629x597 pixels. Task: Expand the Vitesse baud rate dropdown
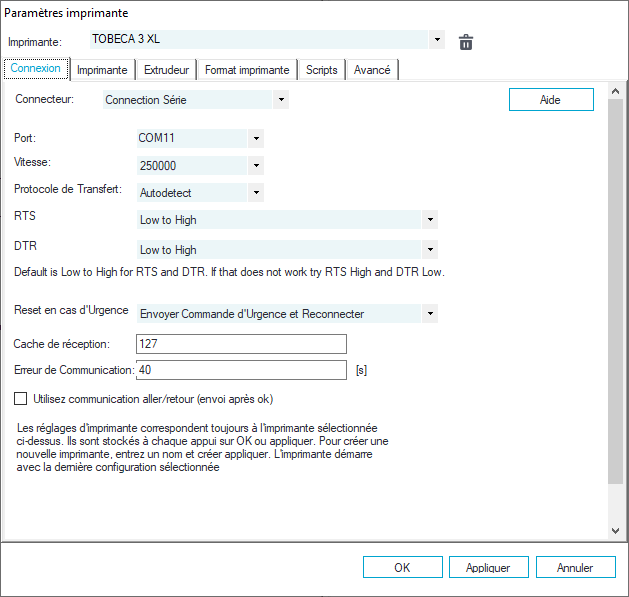click(x=257, y=165)
